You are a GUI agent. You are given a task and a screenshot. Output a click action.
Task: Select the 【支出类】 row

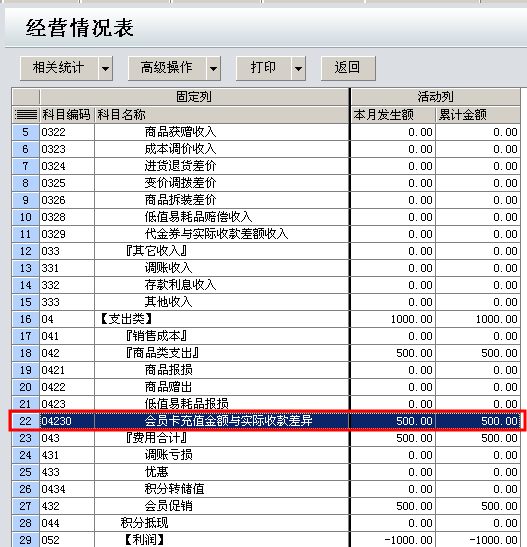266,319
